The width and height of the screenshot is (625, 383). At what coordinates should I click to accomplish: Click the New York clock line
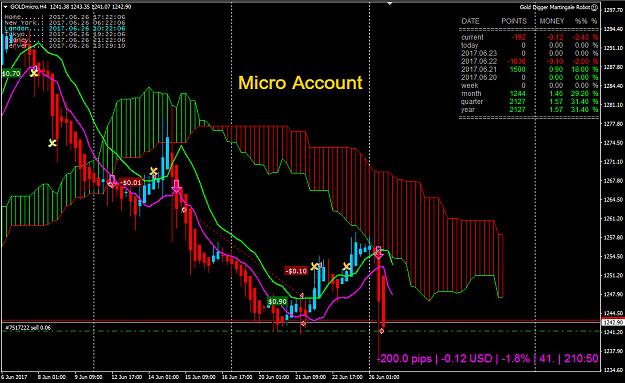click(x=65, y=23)
